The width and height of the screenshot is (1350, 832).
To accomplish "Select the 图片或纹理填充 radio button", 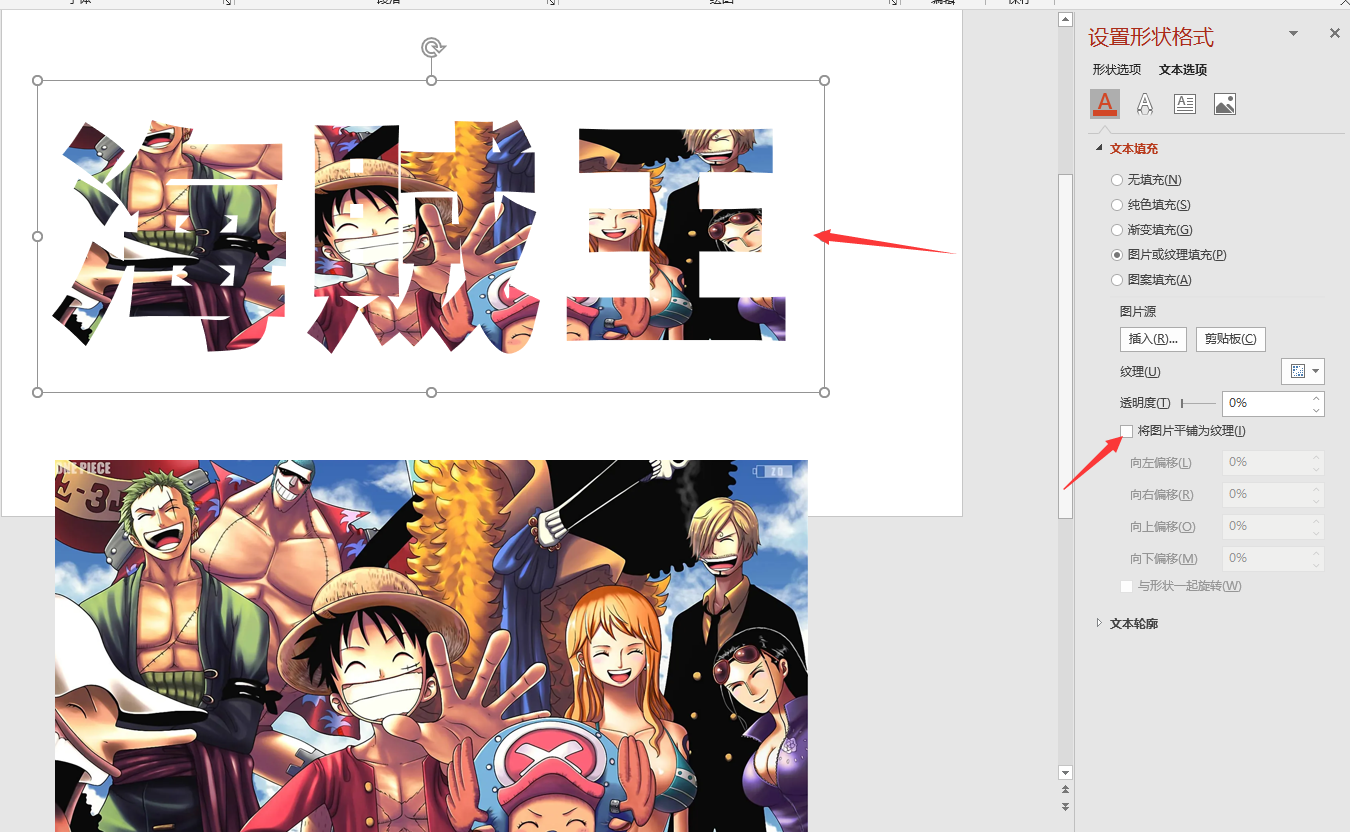I will pos(1117,255).
